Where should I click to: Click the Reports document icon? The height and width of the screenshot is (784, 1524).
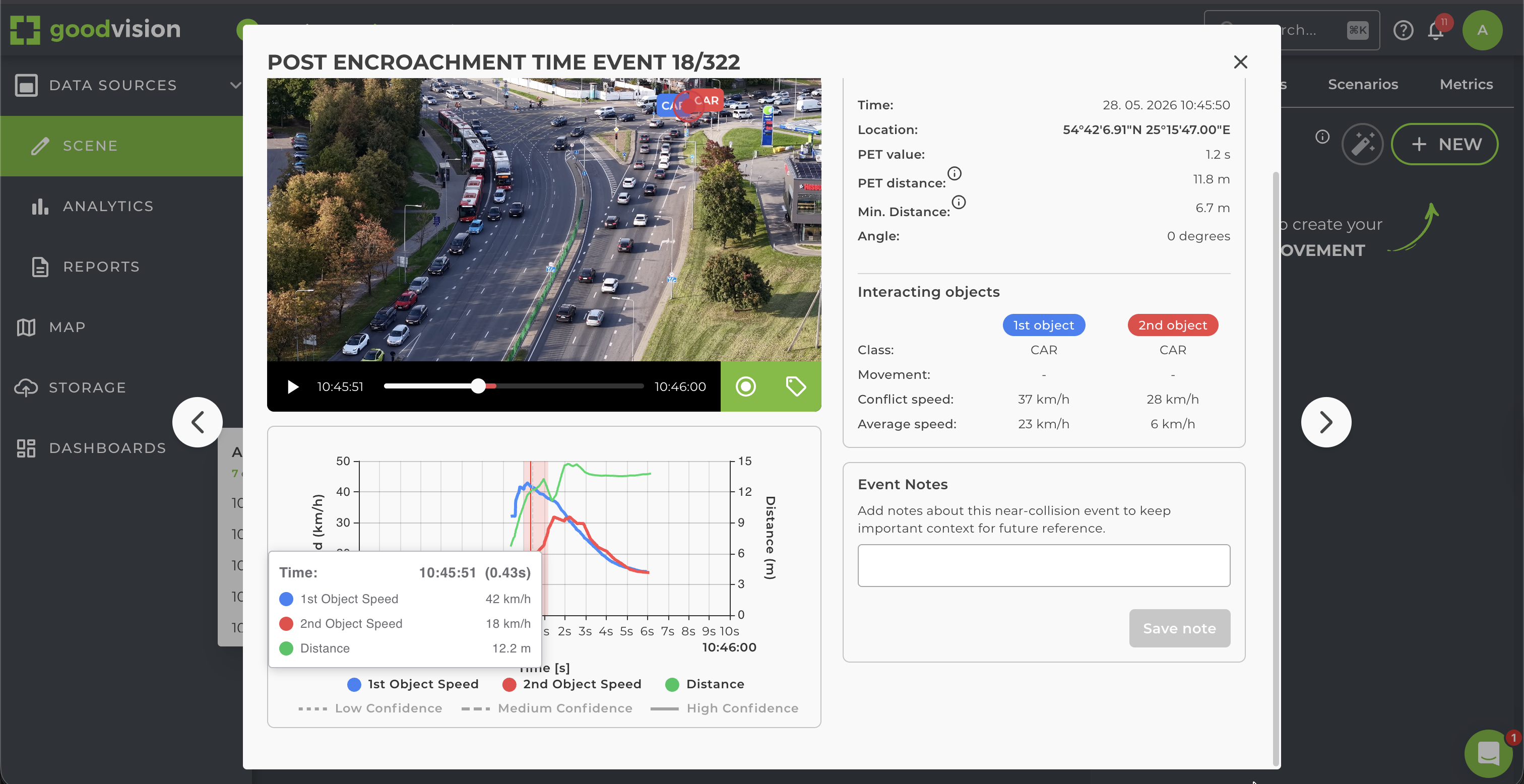click(x=40, y=267)
